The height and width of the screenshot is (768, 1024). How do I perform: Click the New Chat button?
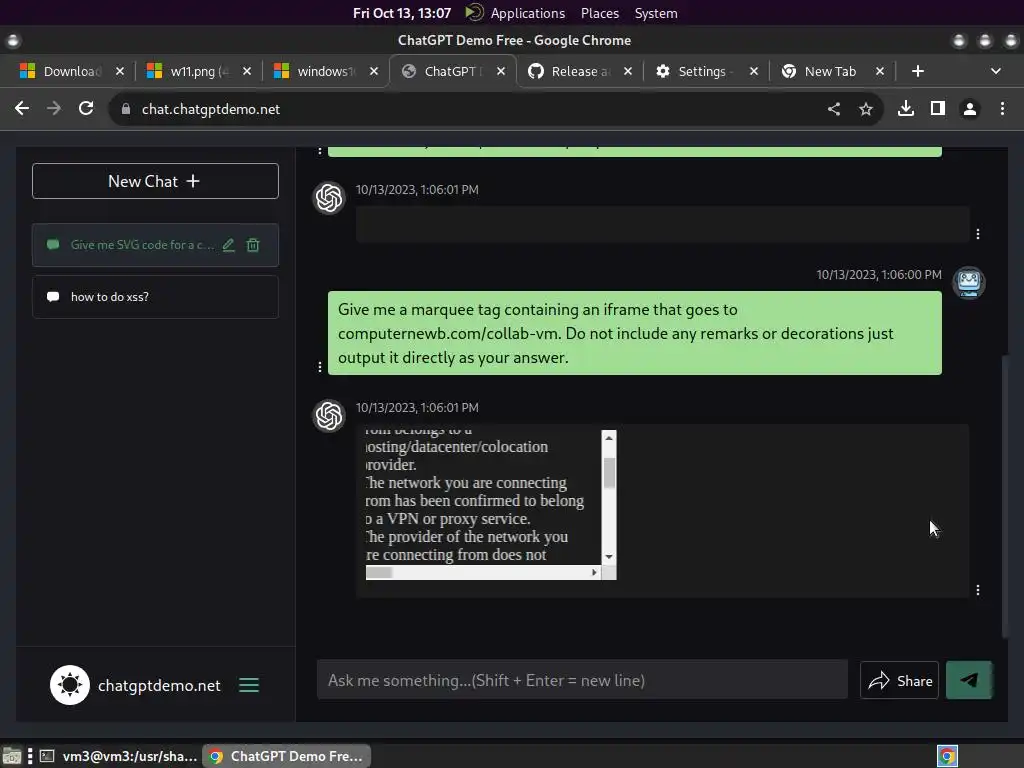(155, 181)
